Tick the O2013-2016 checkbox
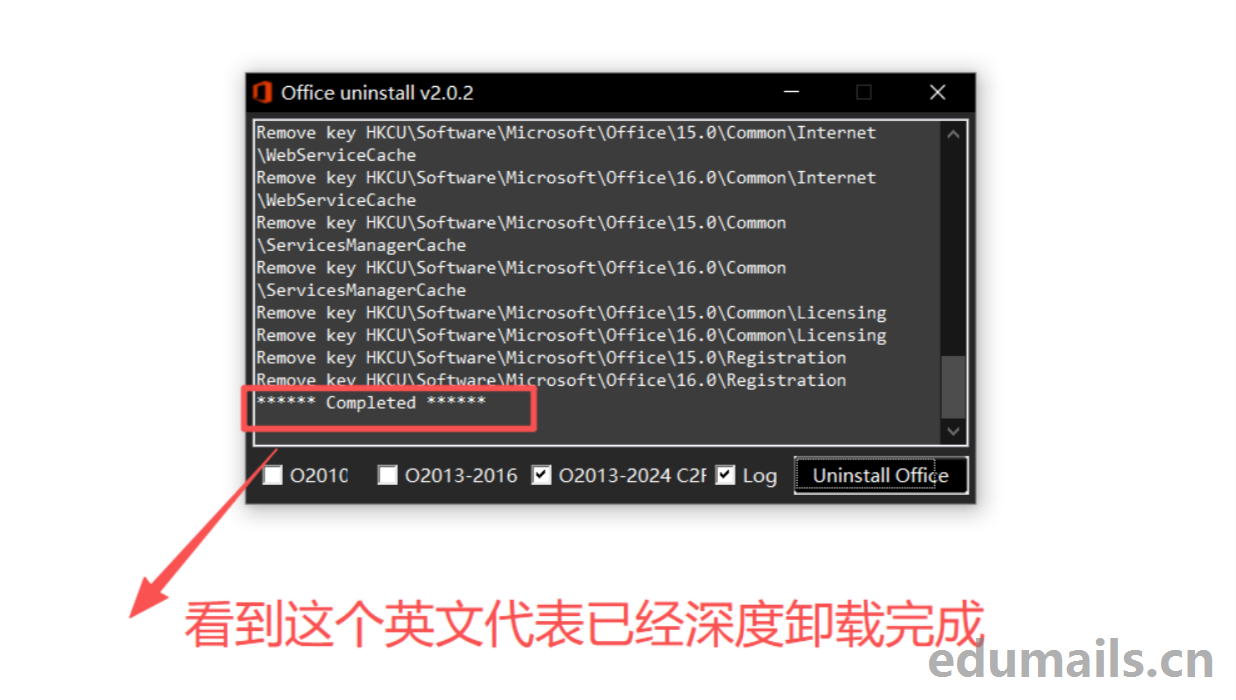The image size is (1236, 700). coord(388,475)
